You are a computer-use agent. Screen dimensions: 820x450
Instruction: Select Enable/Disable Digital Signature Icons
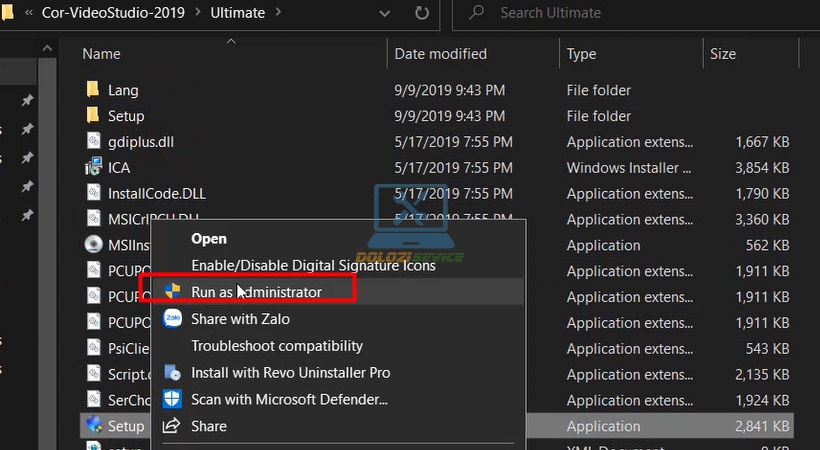point(313,265)
